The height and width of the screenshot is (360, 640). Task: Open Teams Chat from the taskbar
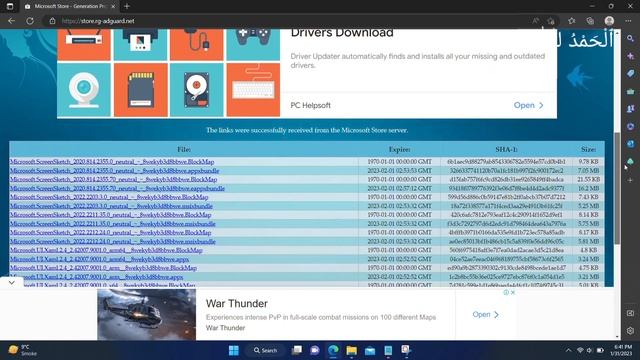click(315, 350)
